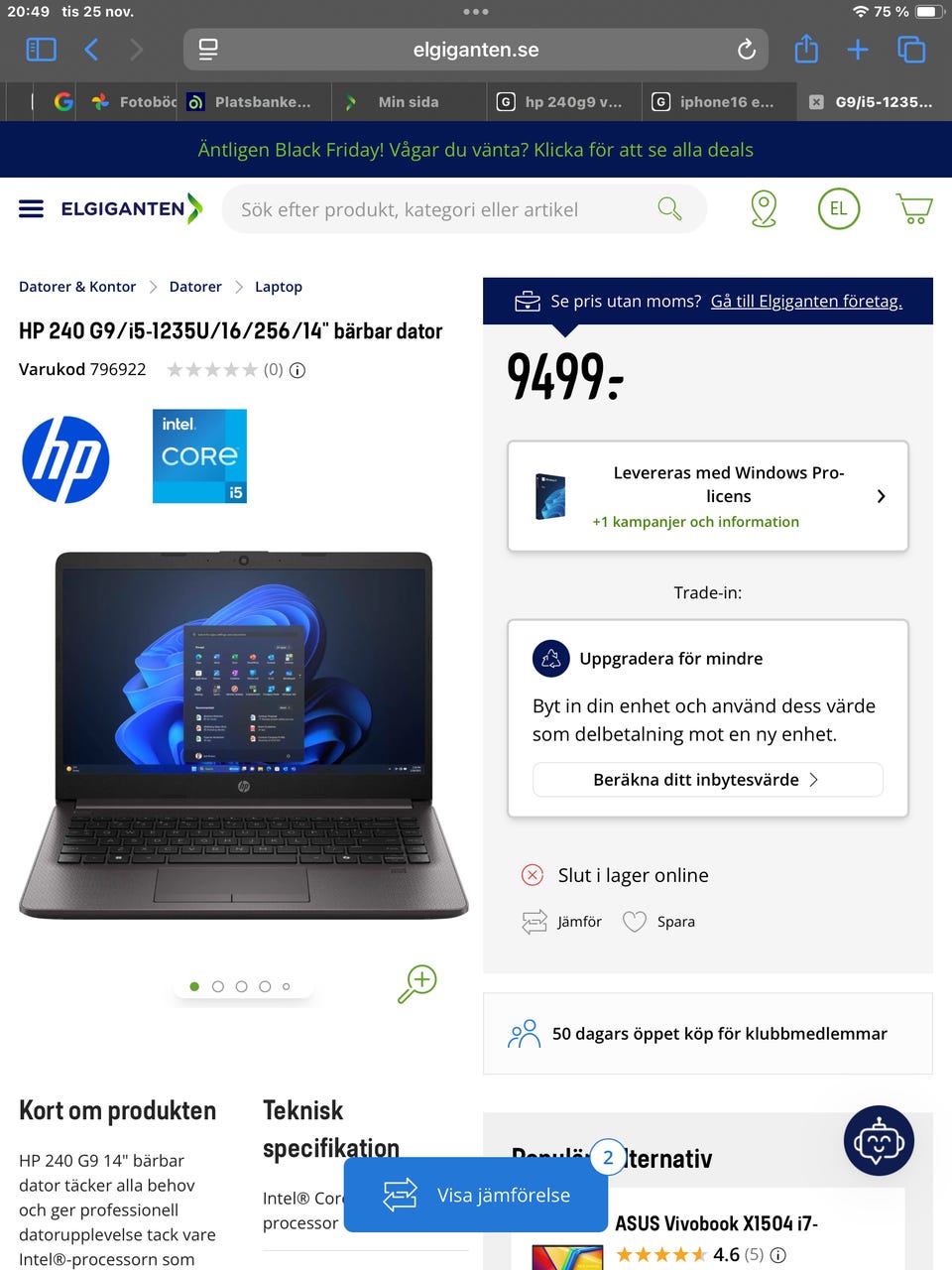Image resolution: width=952 pixels, height=1270 pixels.
Task: Tap the store locator pin icon
Action: coord(764,209)
